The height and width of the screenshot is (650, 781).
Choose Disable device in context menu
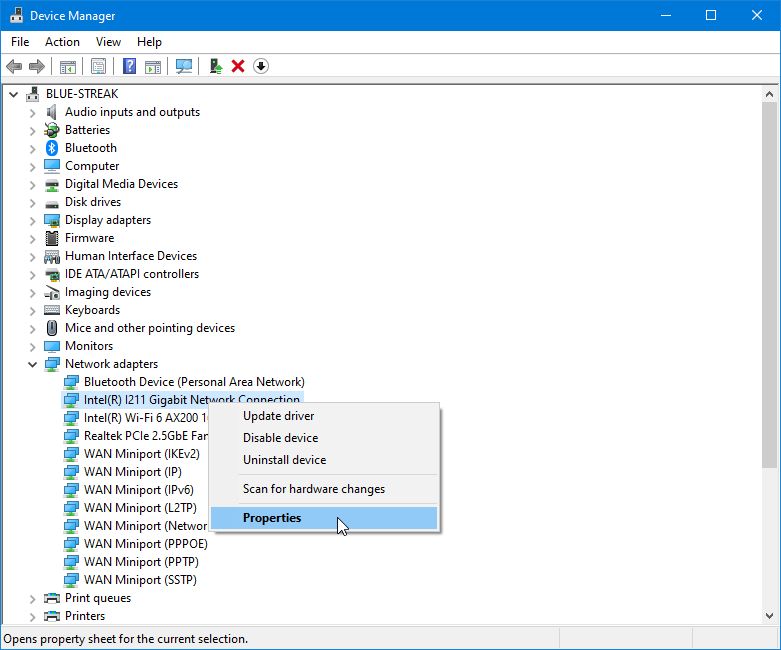point(324,438)
